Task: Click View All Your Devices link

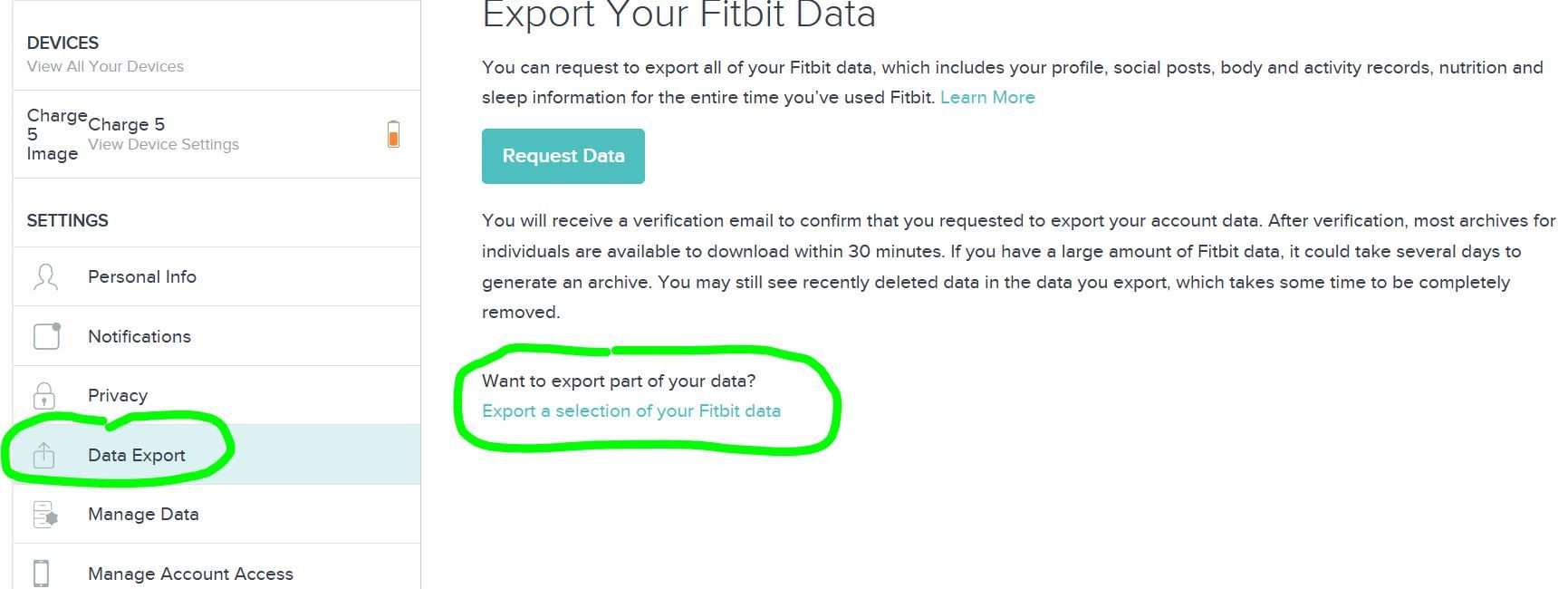Action: pyautogui.click(x=105, y=67)
